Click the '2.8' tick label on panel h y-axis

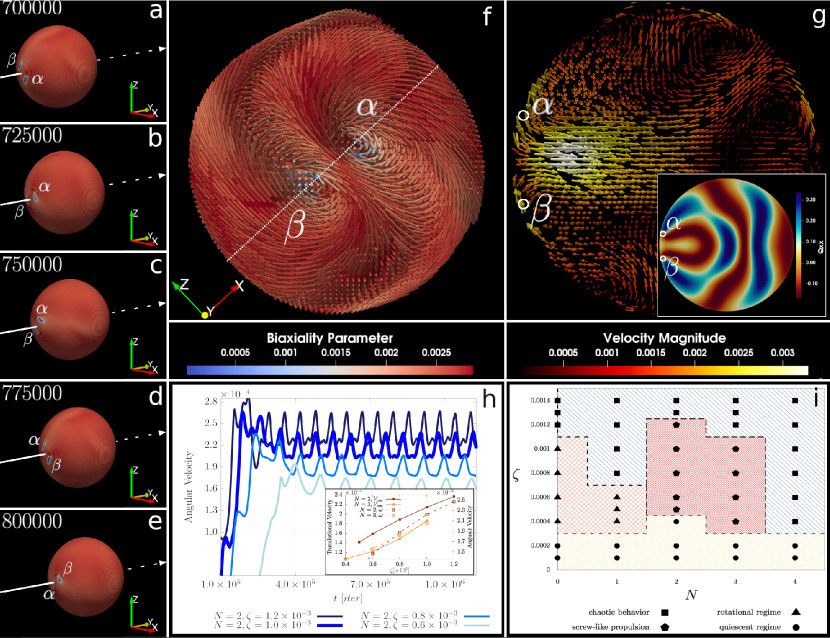coord(211,401)
